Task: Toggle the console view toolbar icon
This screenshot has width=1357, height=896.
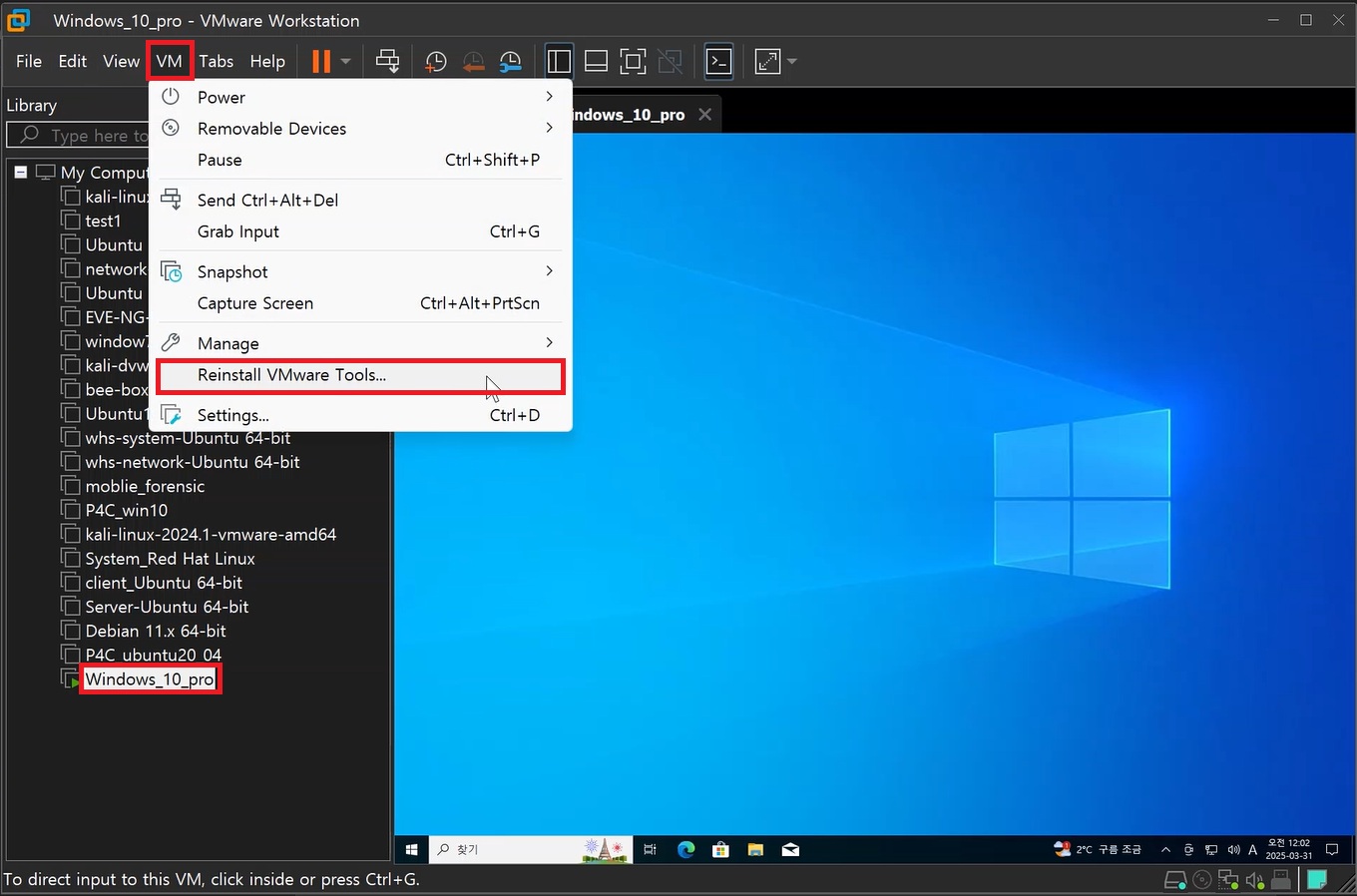Action: click(x=718, y=61)
